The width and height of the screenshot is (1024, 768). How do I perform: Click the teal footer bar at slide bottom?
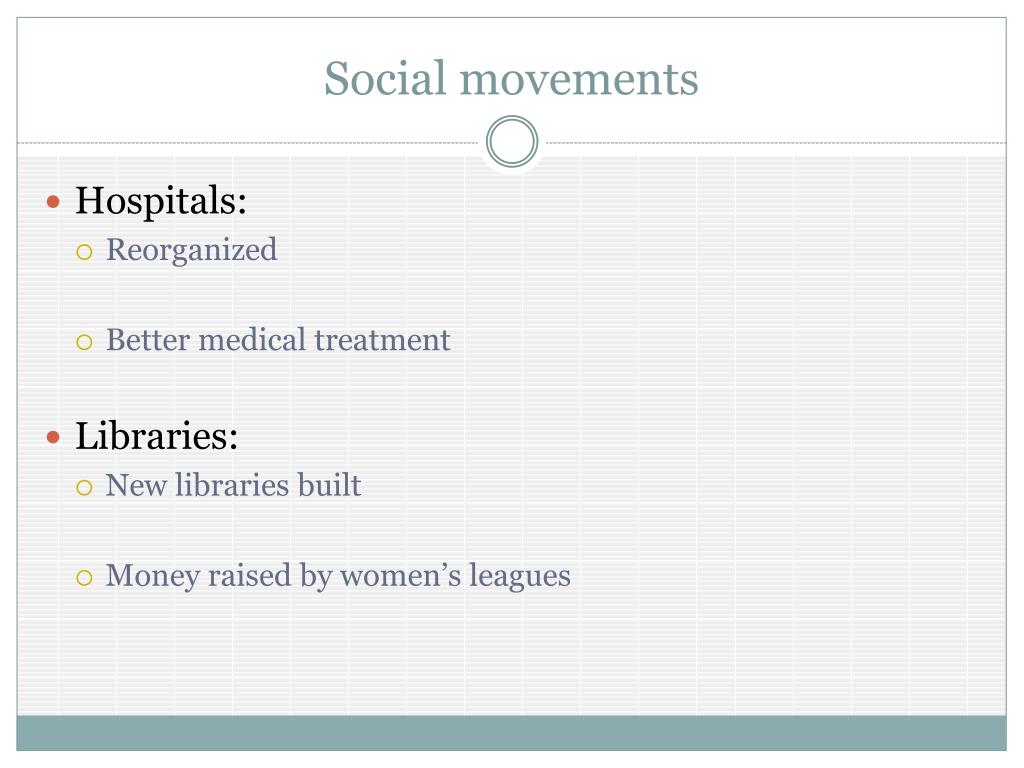tap(511, 733)
